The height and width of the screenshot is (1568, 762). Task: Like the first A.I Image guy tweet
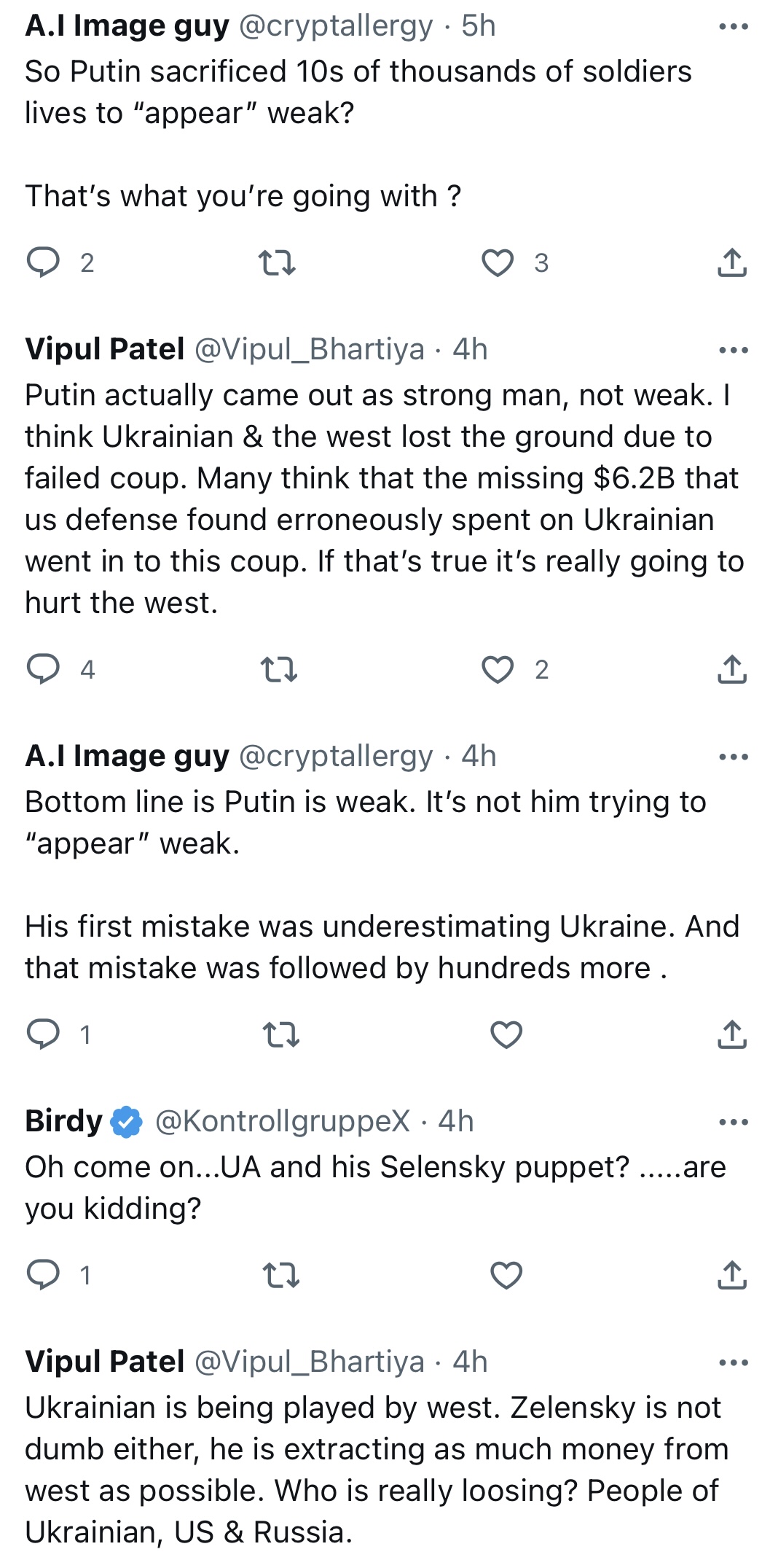click(x=498, y=262)
